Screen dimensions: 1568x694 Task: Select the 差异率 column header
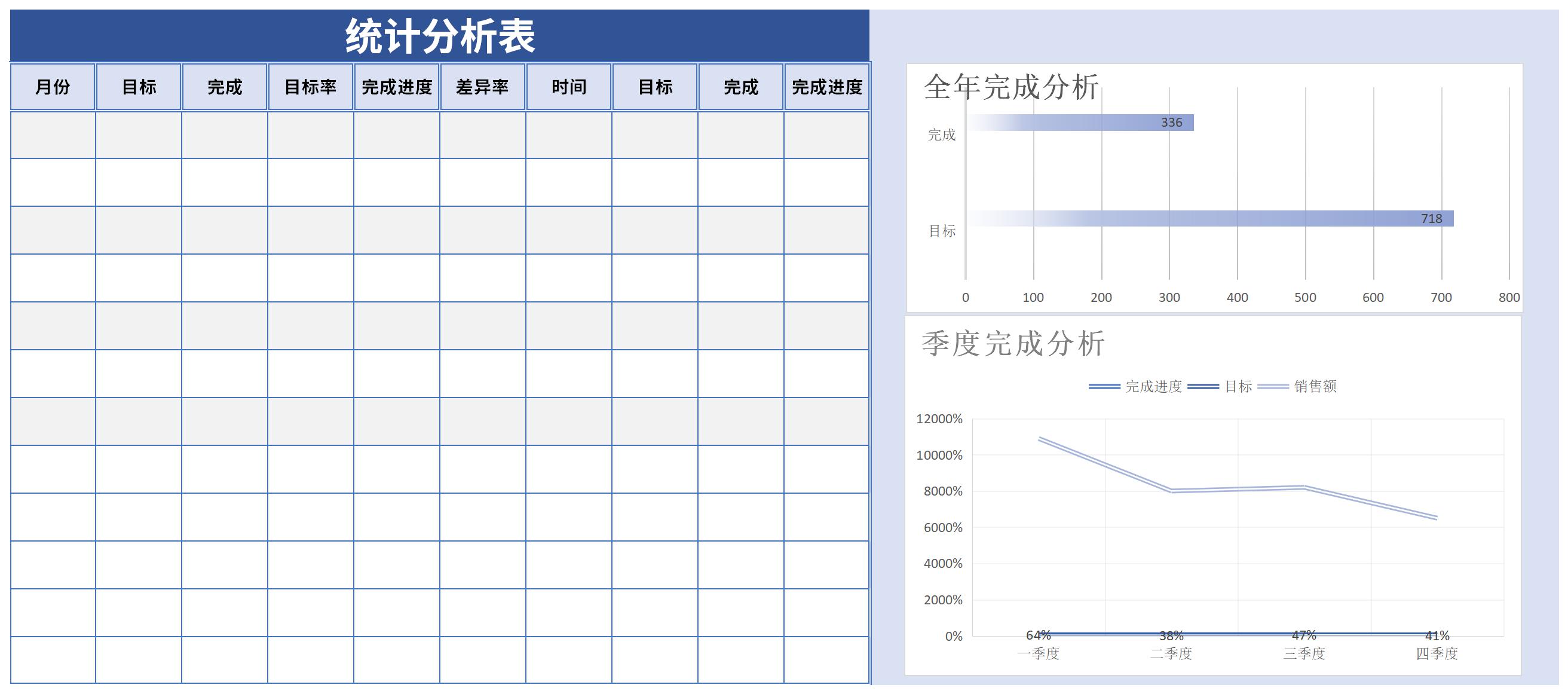coord(485,84)
